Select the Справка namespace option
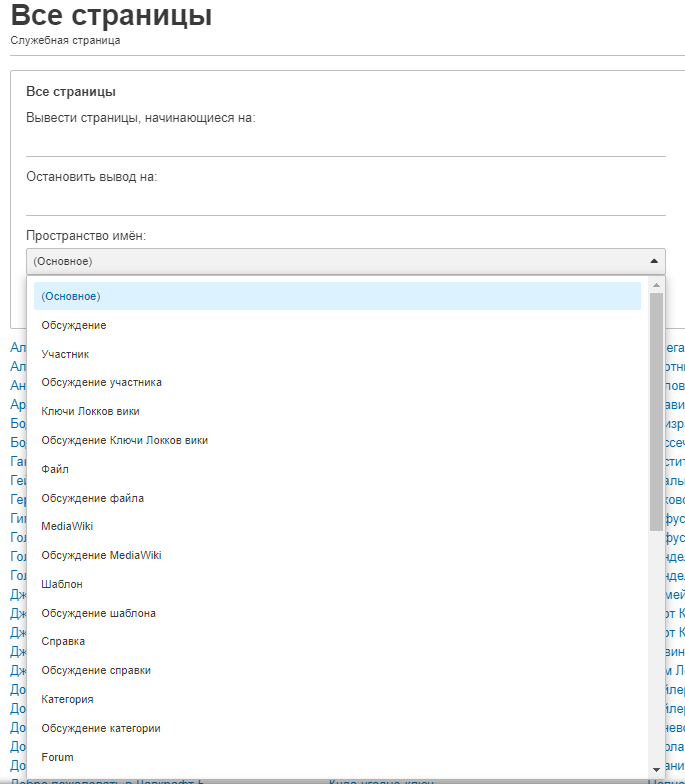The image size is (685, 784). click(x=337, y=642)
